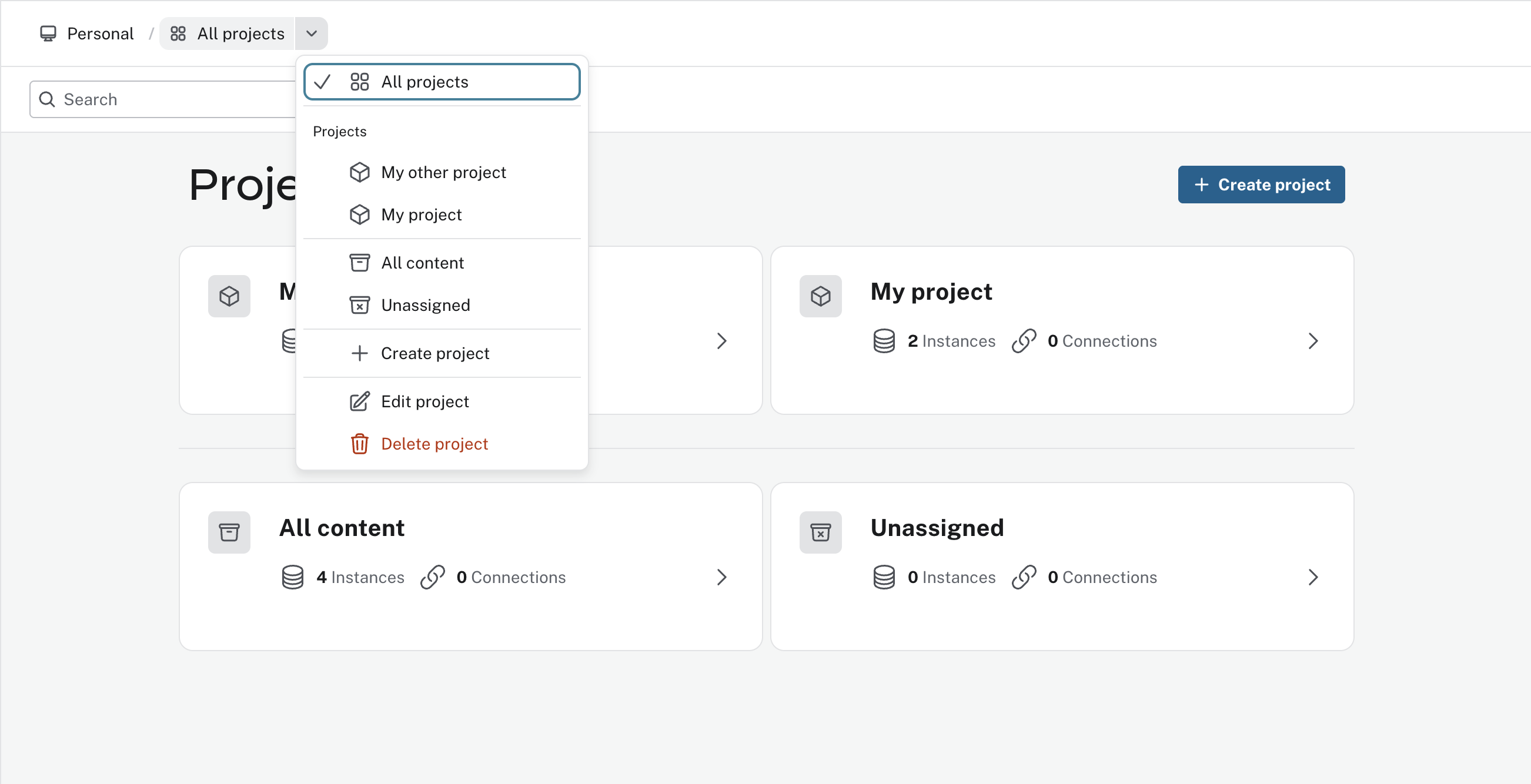Click the crossed box icon beside Unassigned in menu
This screenshot has width=1531, height=784.
pyautogui.click(x=360, y=304)
